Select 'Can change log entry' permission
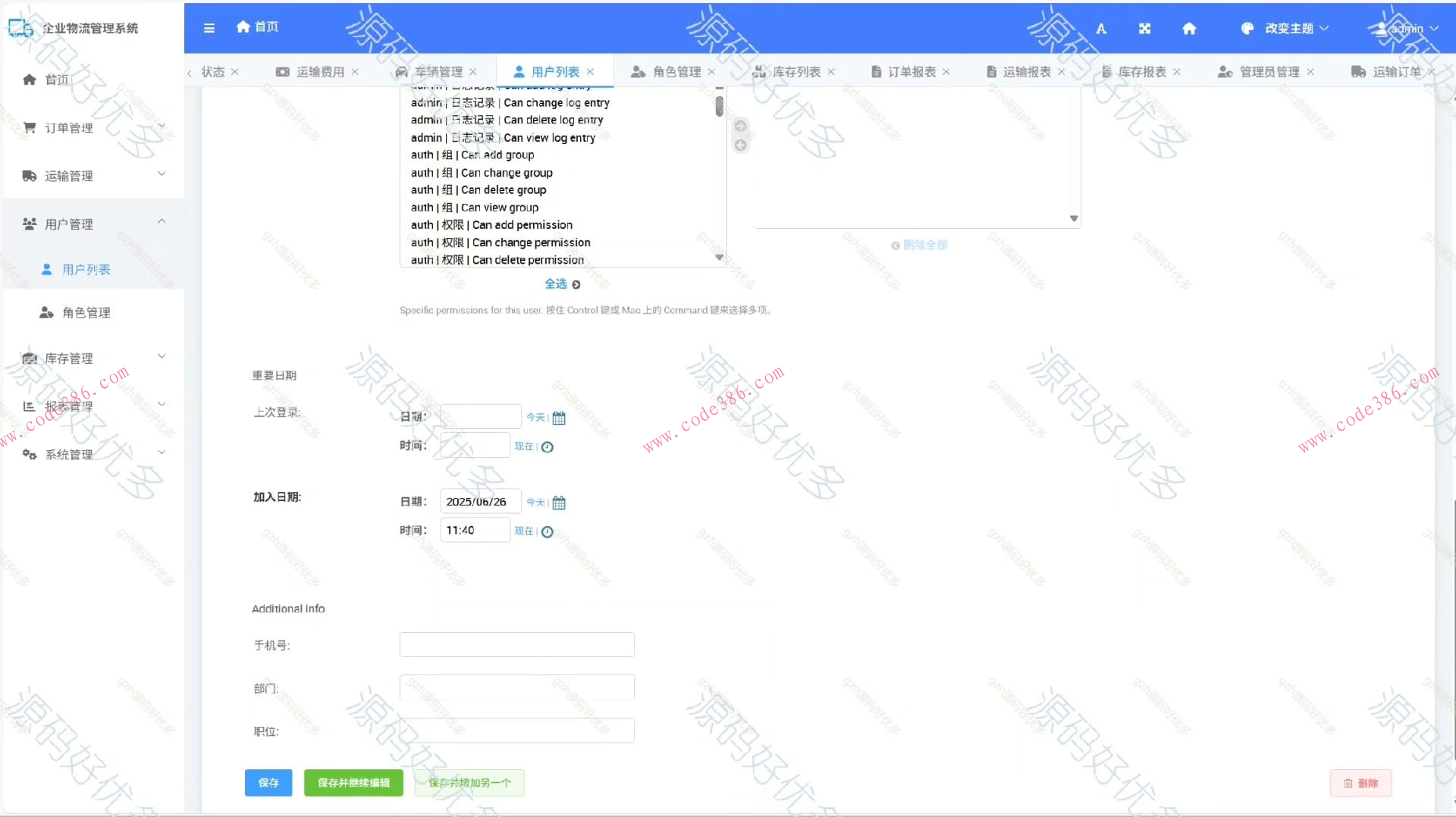1456x817 pixels. click(x=510, y=102)
